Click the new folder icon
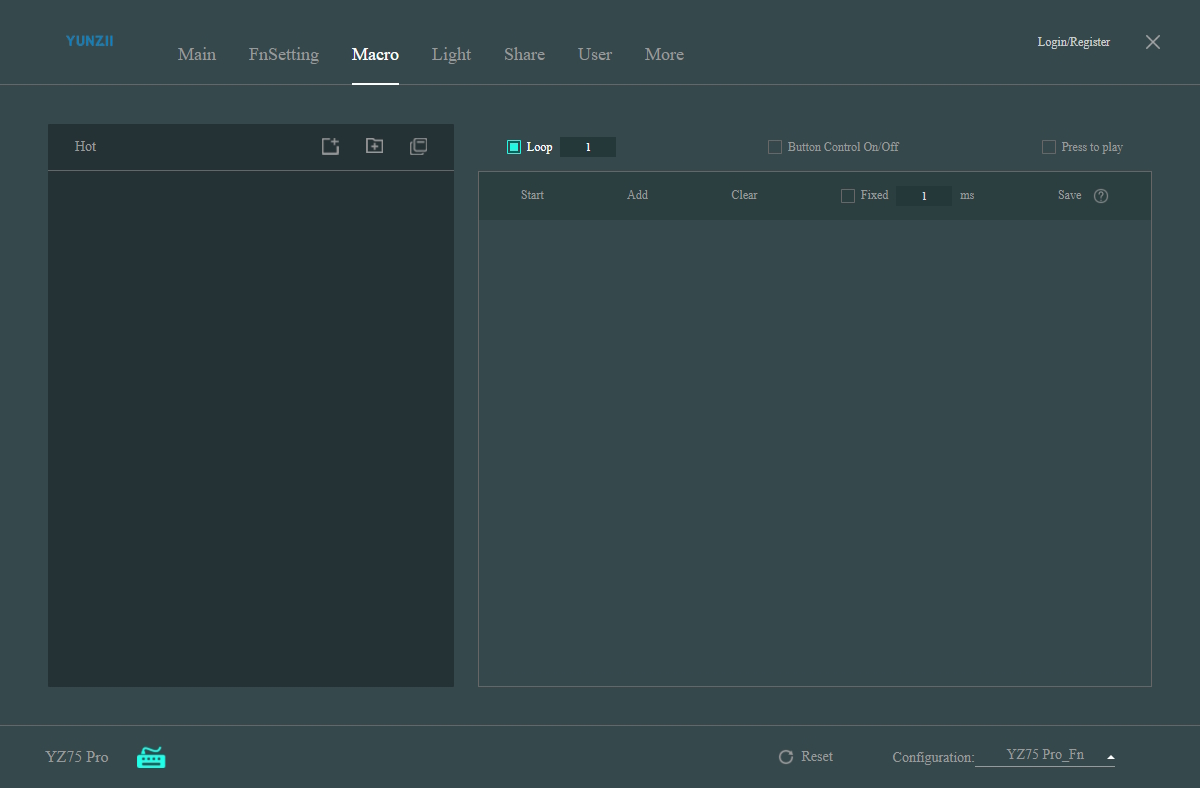Image resolution: width=1200 pixels, height=788 pixels. 374,146
